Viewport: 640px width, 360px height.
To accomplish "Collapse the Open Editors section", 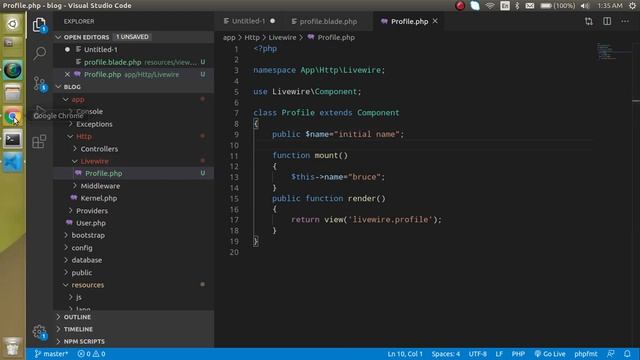I will point(133,37).
